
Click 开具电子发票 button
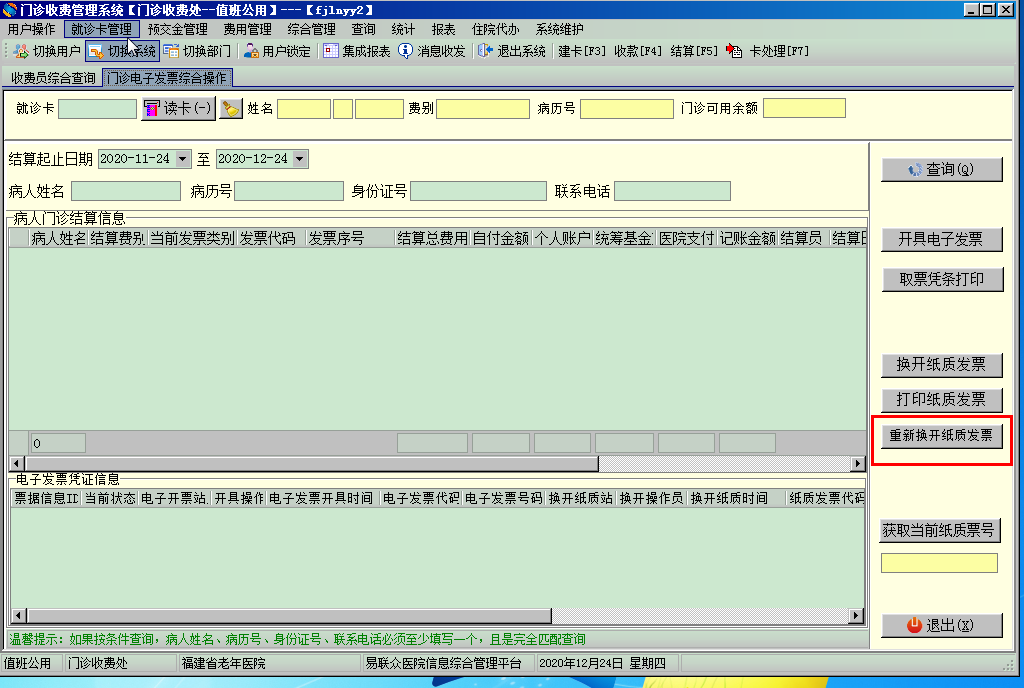click(941, 240)
